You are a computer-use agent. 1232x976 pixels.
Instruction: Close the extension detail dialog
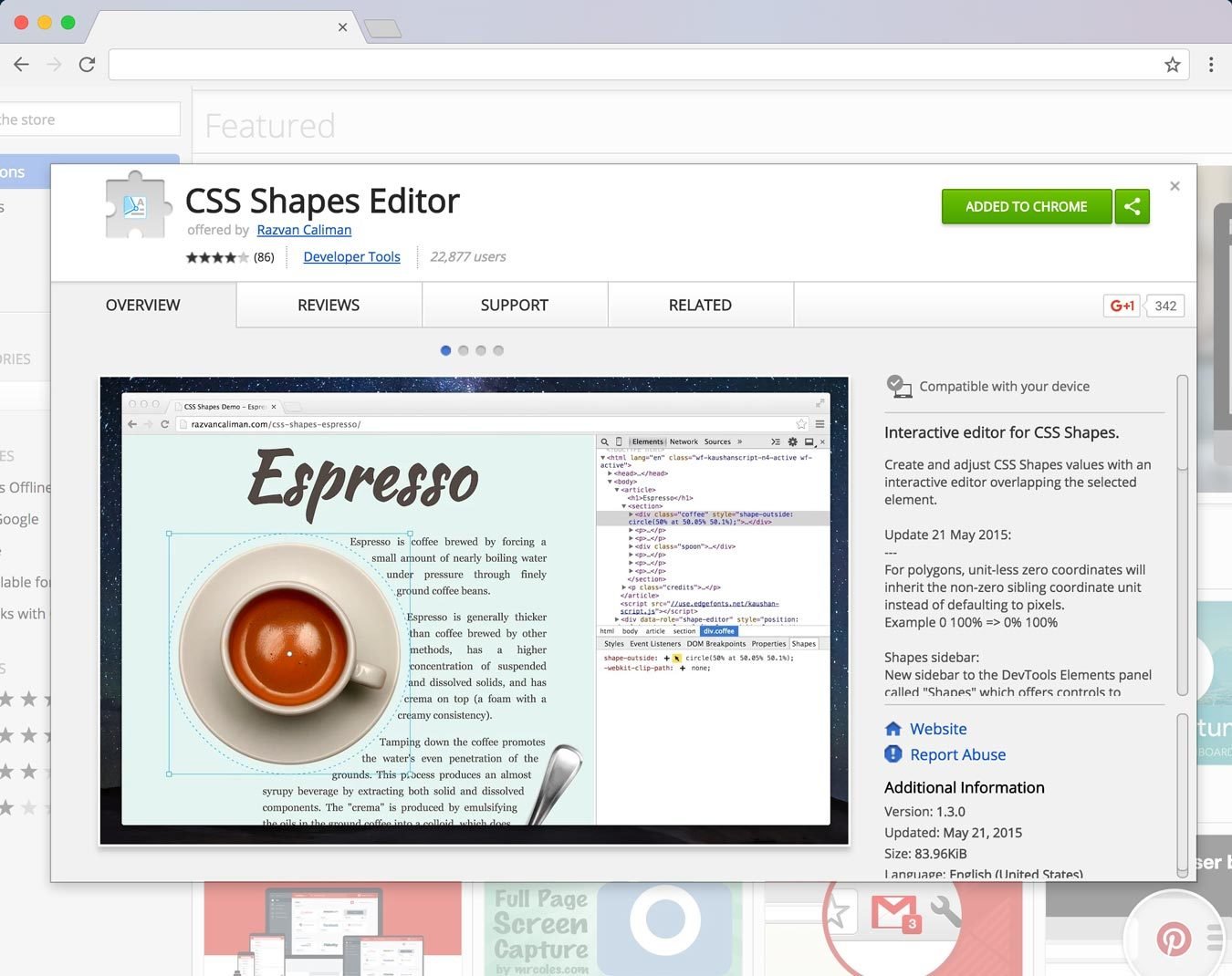pos(1175,186)
